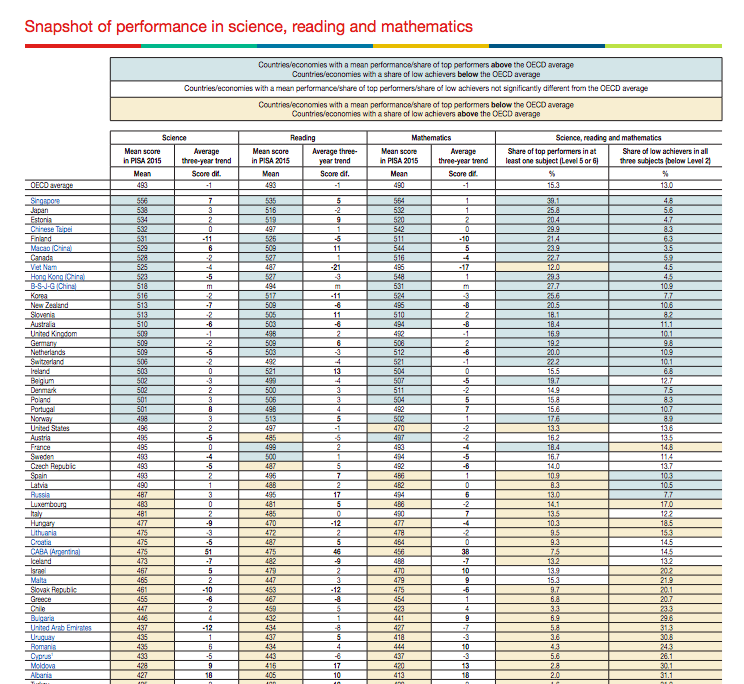Screen dimensions: 744x684
Task: Select the Mathematics column group header
Action: pos(430,138)
